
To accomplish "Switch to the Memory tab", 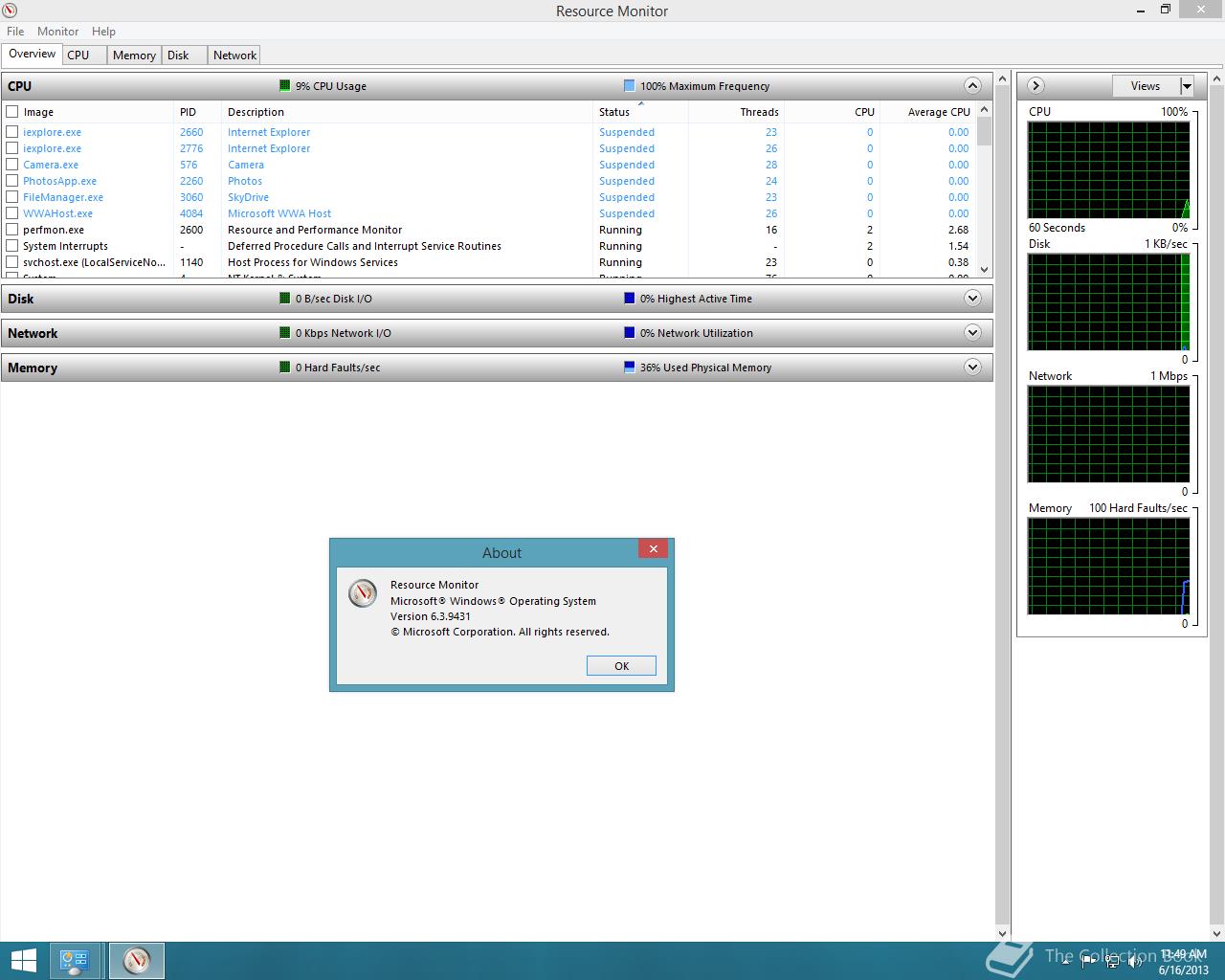I will (x=134, y=56).
